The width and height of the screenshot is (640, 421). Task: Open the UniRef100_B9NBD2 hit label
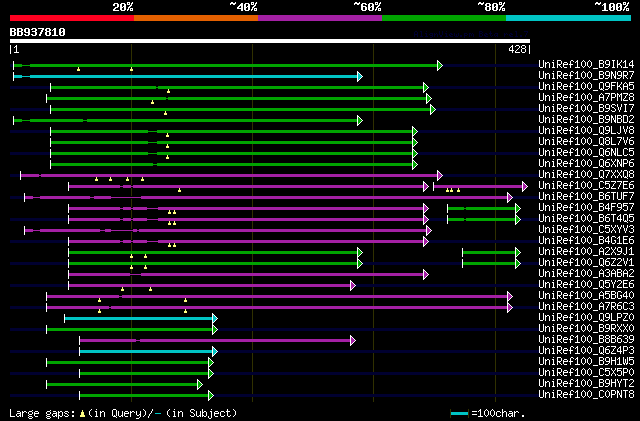click(x=586, y=120)
